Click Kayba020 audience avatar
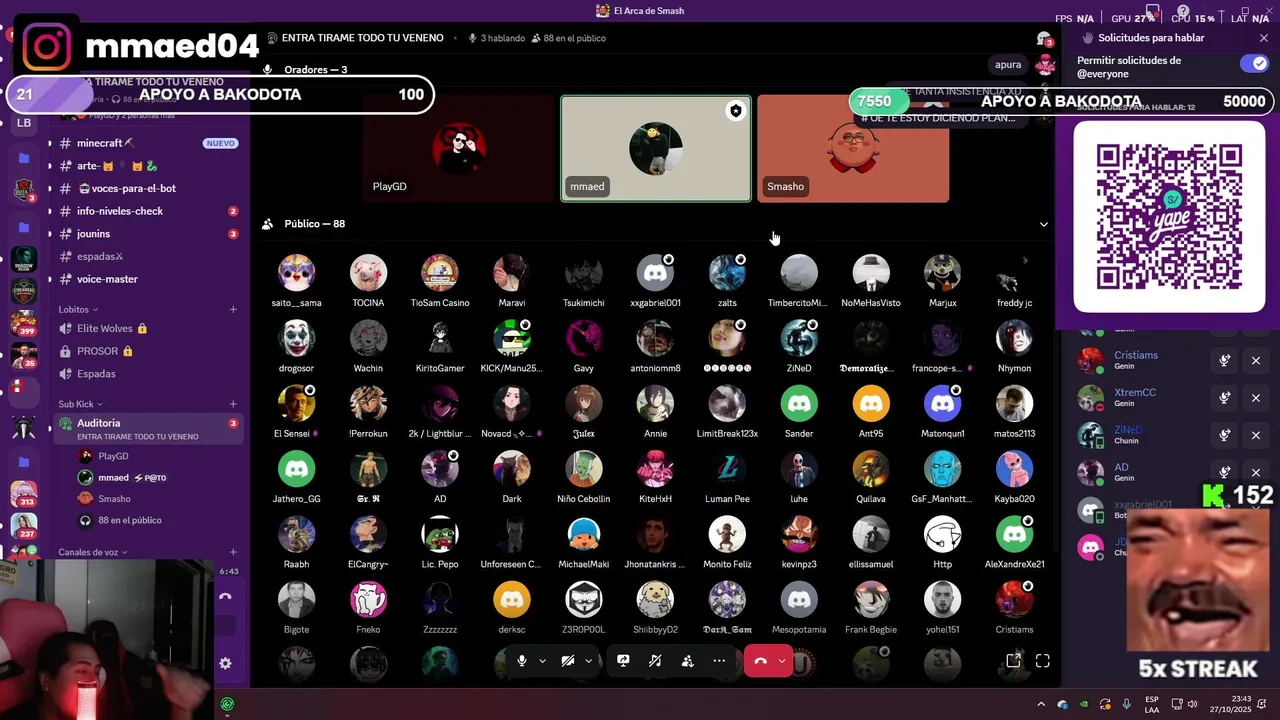Image resolution: width=1280 pixels, height=720 pixels. coord(1014,469)
